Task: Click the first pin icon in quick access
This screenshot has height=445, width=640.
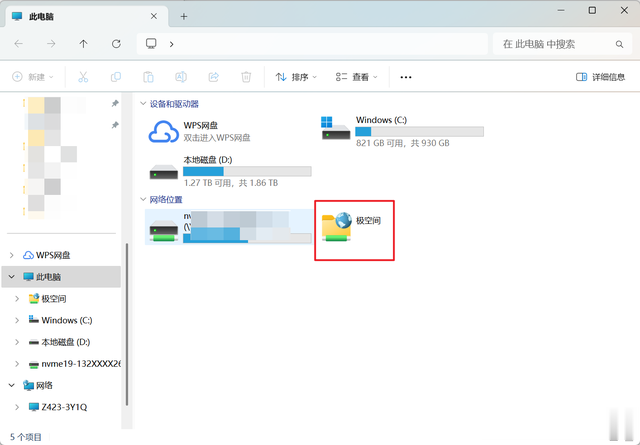Action: click(115, 104)
